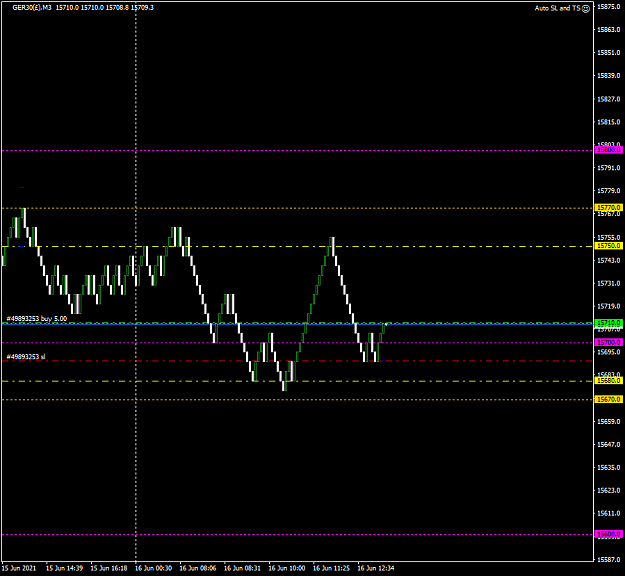Click the magenta 15700.0 price tag
Viewport: 625px width, 576px height.
coord(608,342)
